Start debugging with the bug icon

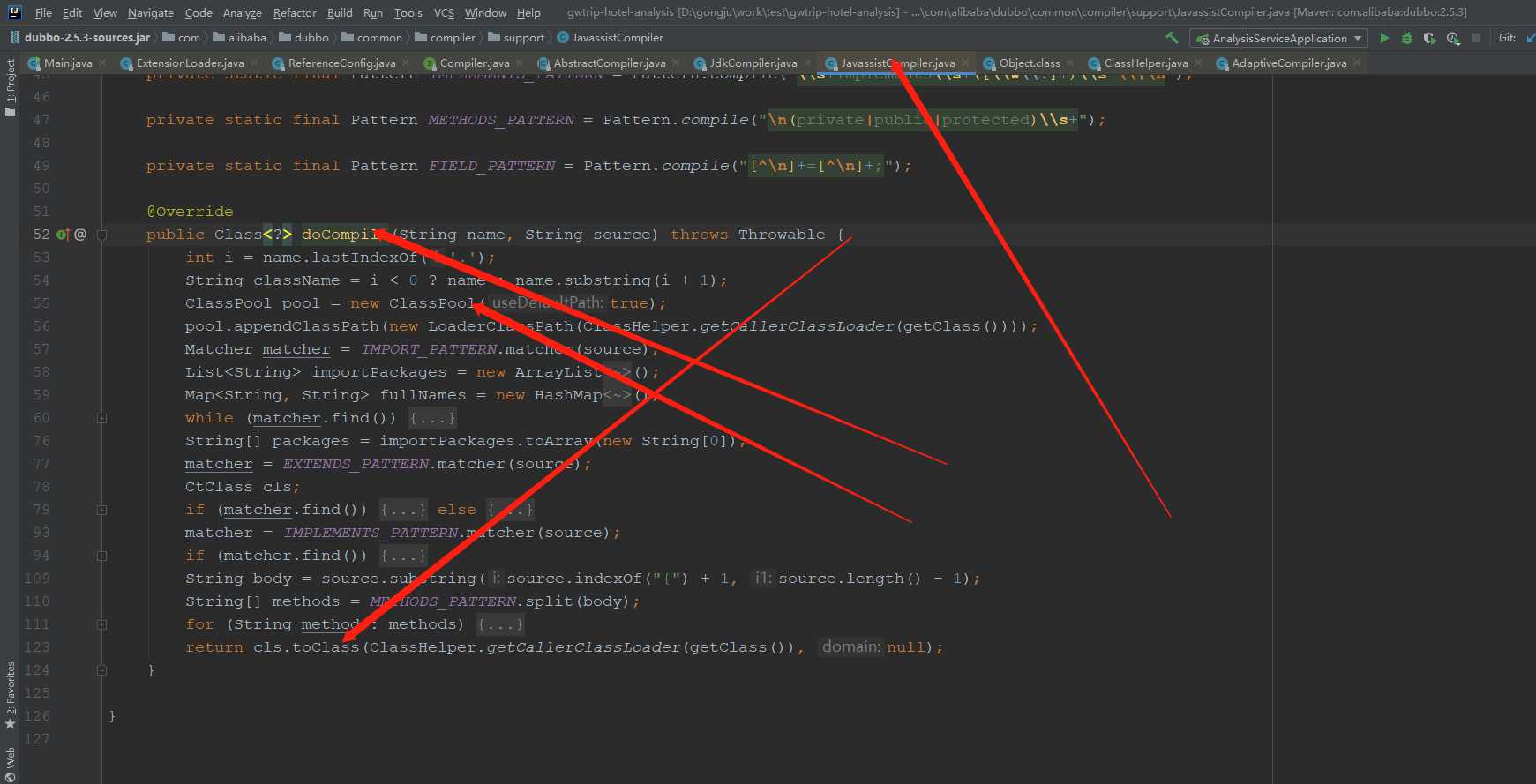(x=1407, y=38)
